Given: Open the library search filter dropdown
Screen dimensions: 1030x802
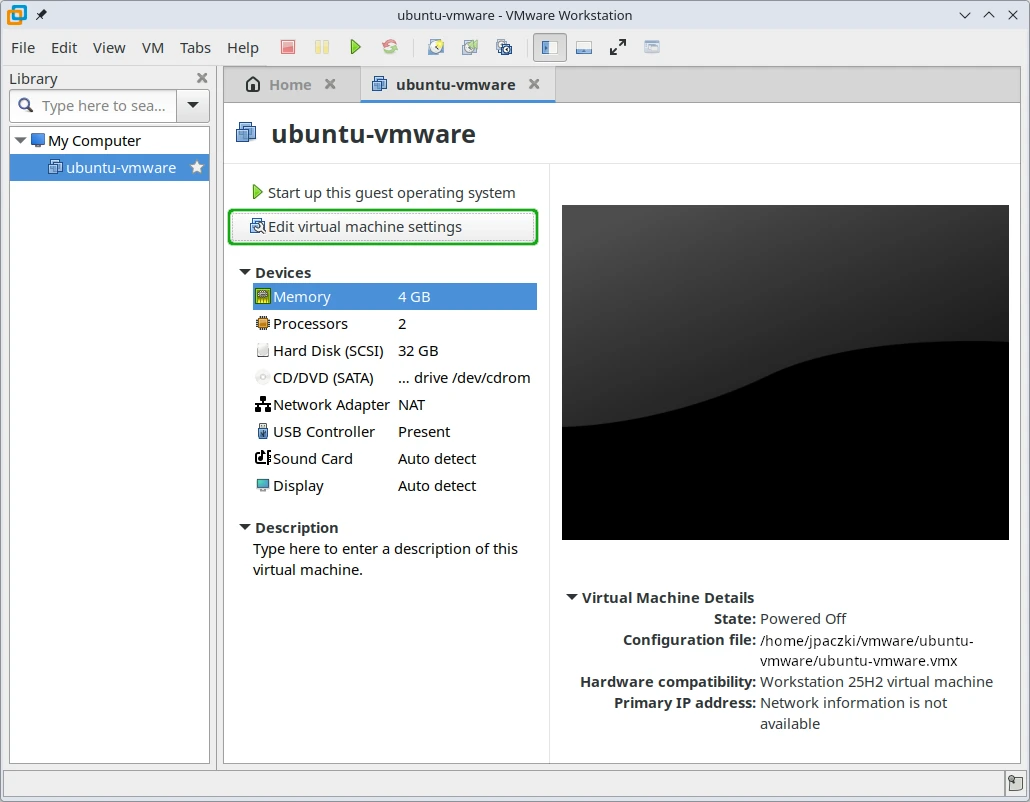Looking at the screenshot, I should [x=193, y=106].
